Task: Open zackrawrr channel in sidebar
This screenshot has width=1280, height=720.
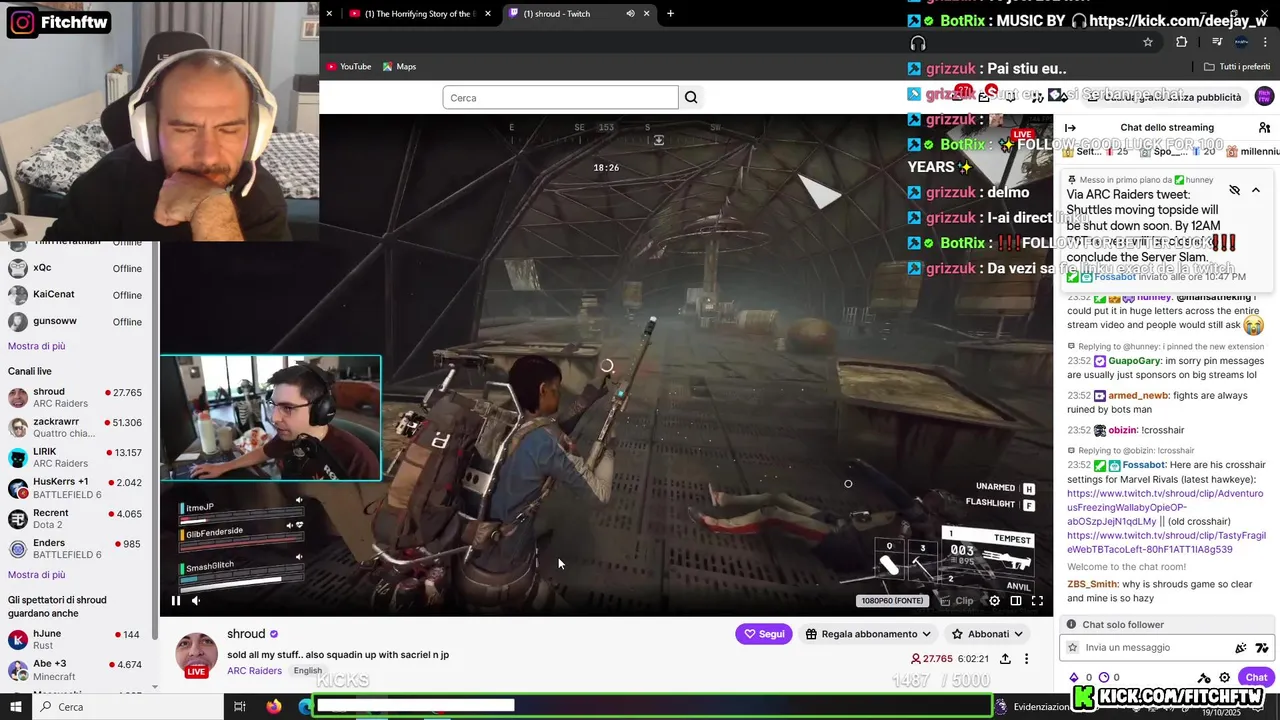Action: tap(75, 428)
